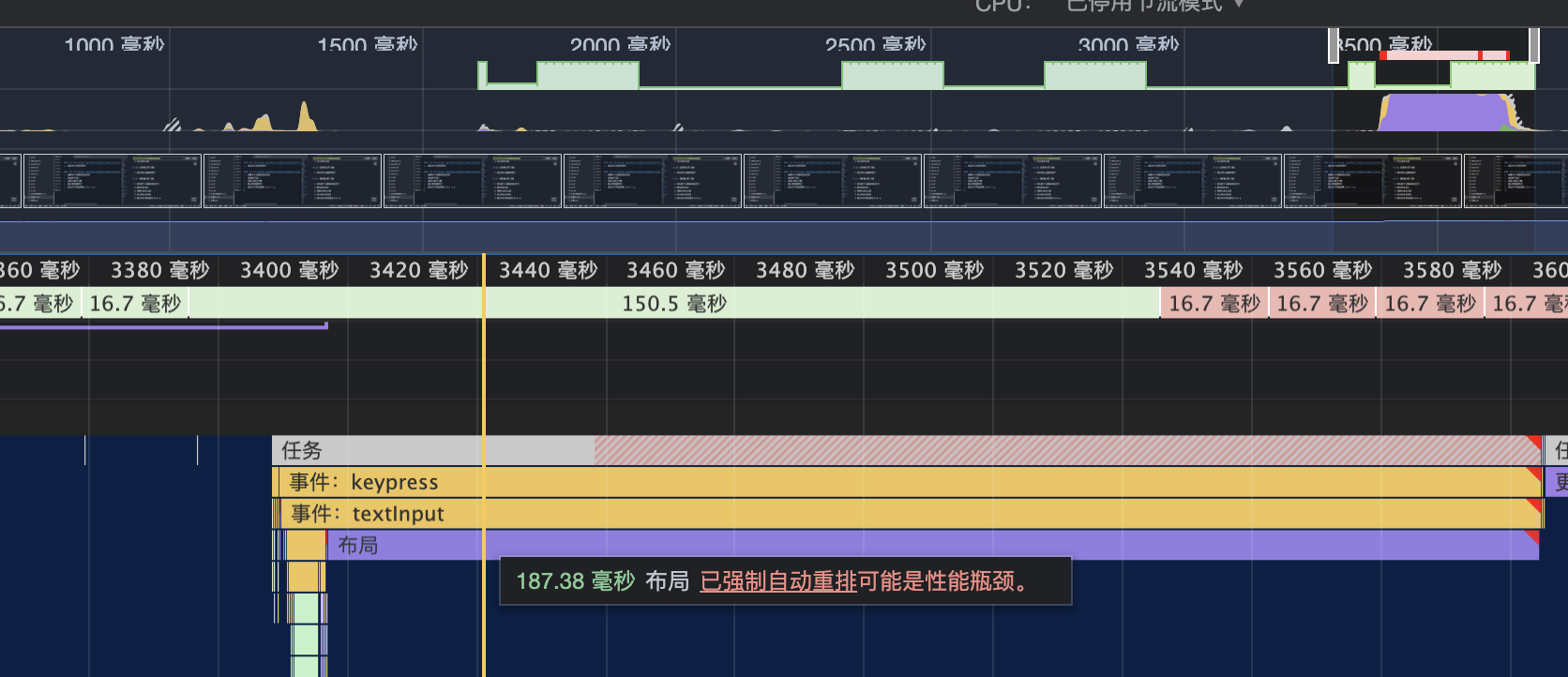The image size is (1568, 677).
Task: Click the red warning corner on the 布局 bar
Action: point(1532,536)
